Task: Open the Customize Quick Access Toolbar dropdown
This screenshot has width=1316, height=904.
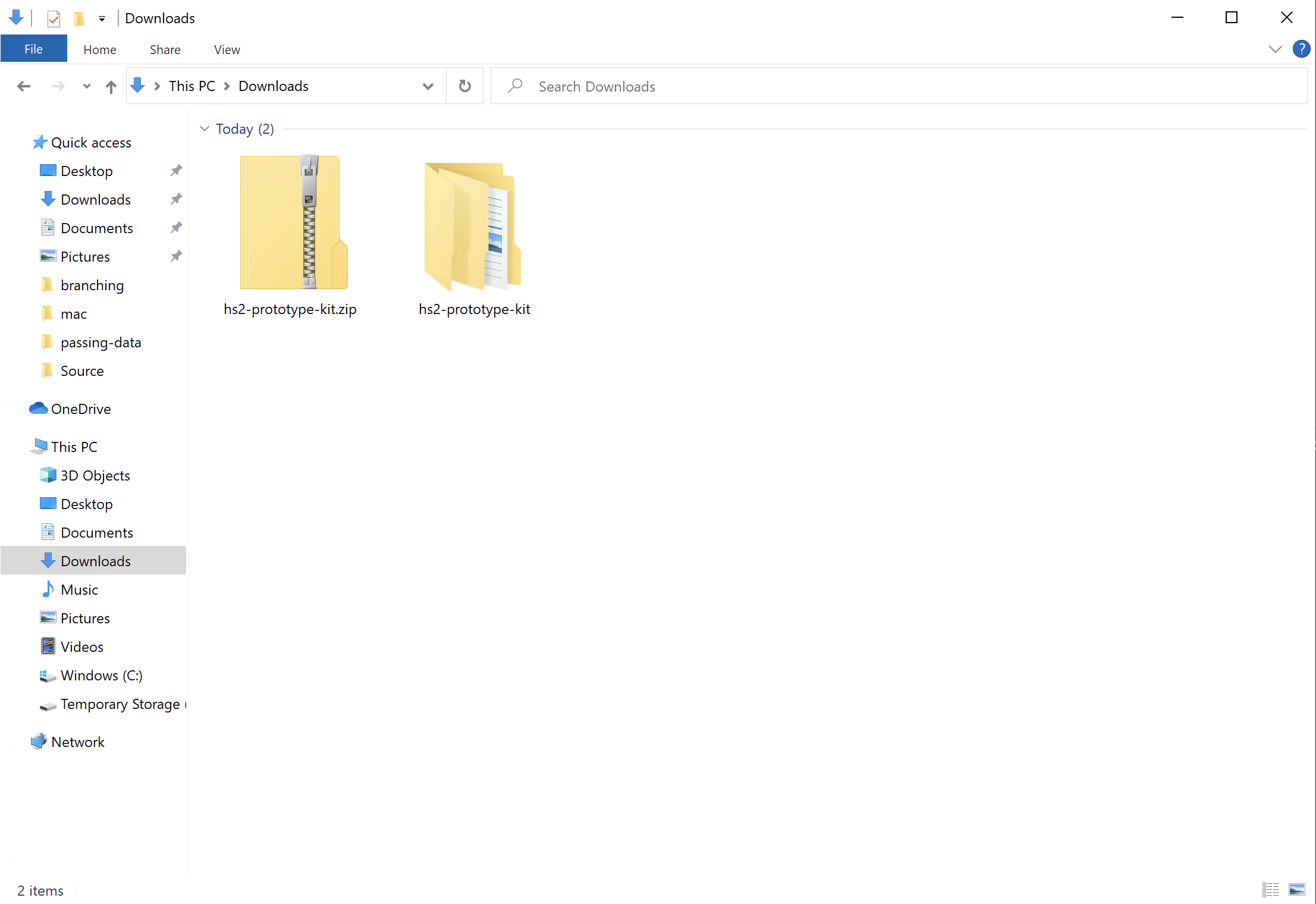Action: click(102, 18)
